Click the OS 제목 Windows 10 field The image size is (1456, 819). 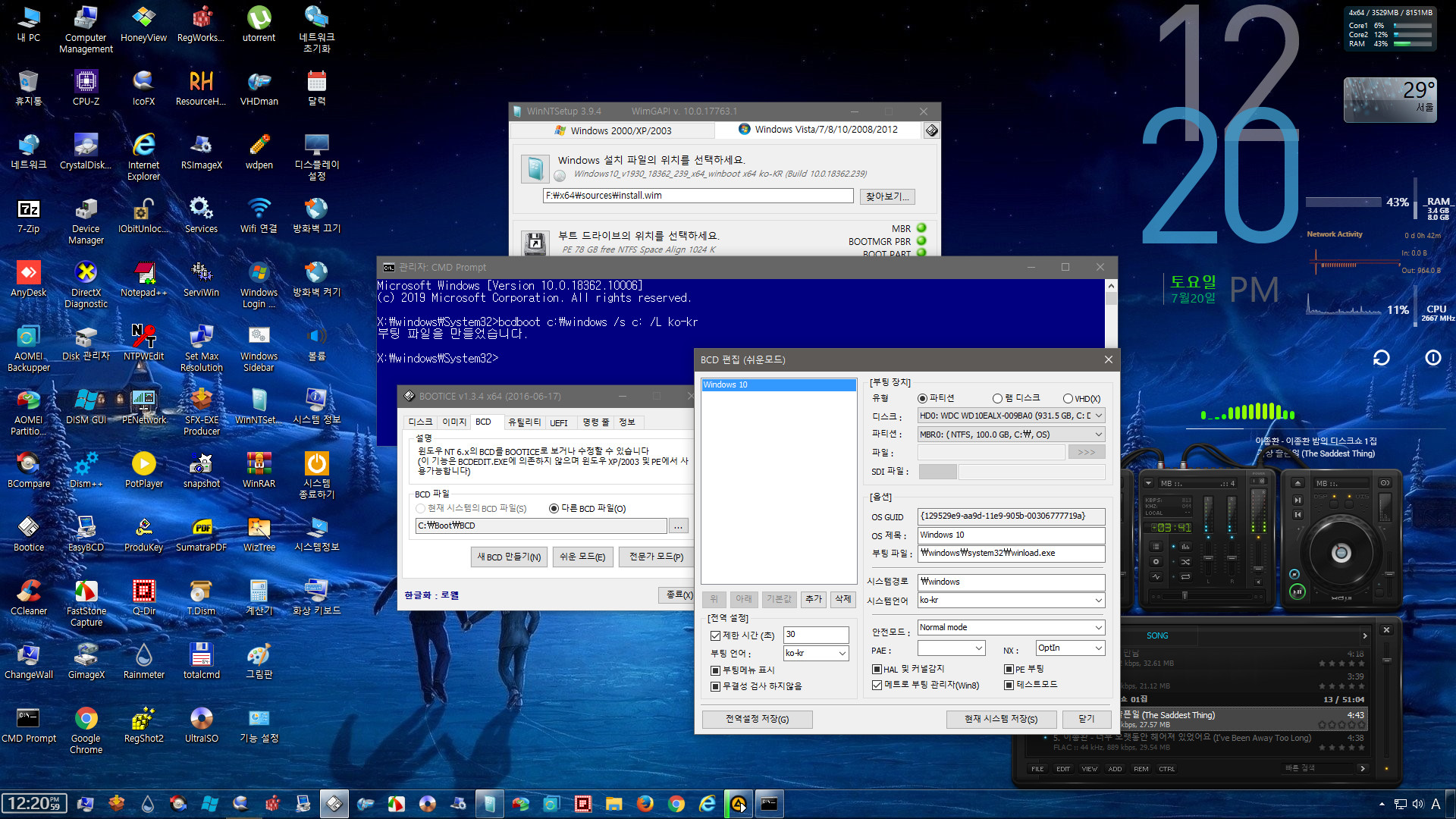tap(1011, 535)
